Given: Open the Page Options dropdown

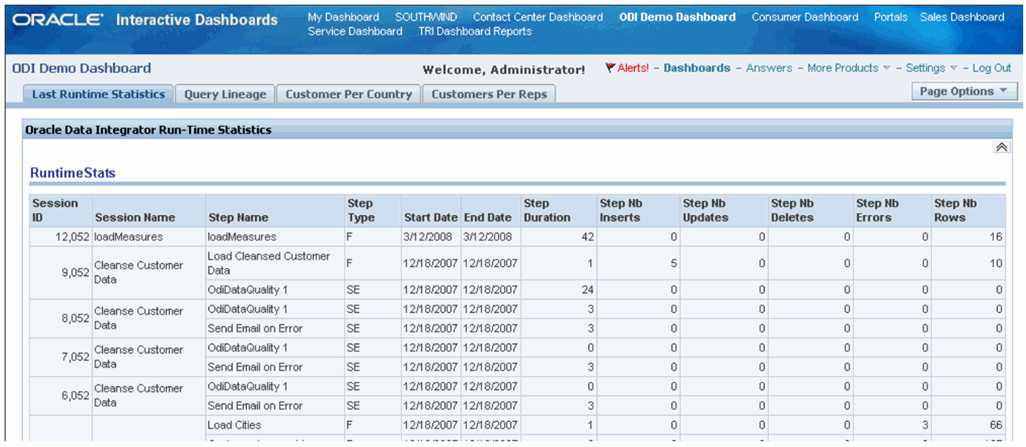Looking at the screenshot, I should coord(964,92).
